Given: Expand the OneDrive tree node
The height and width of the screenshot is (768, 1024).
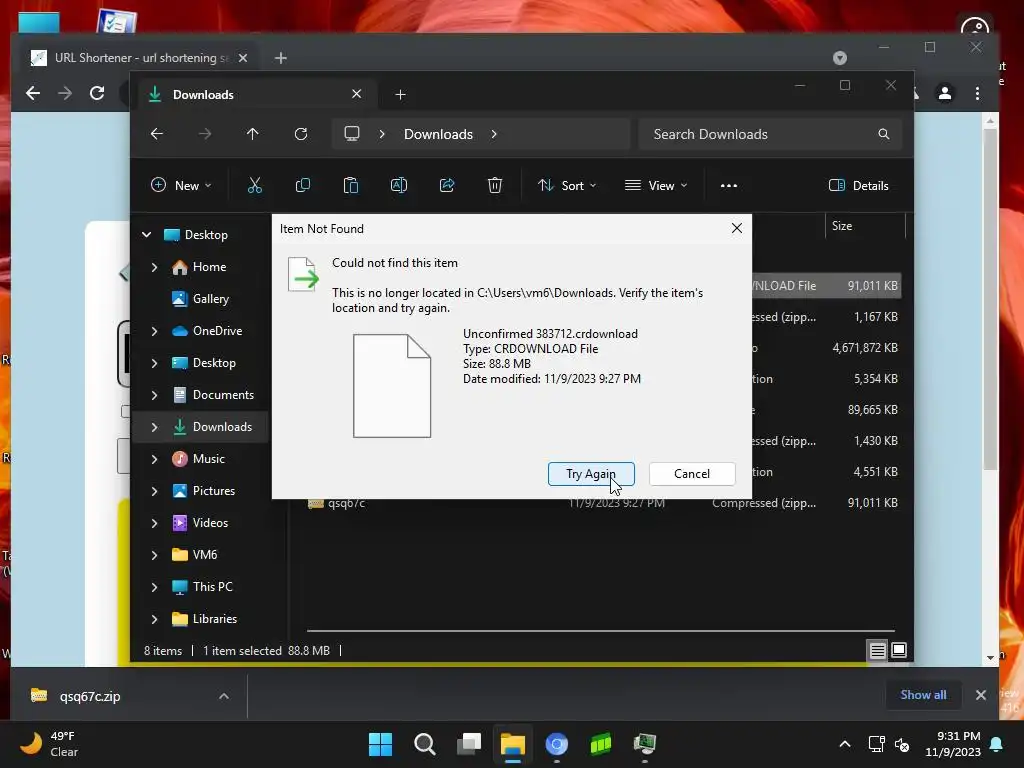Looking at the screenshot, I should (x=154, y=330).
